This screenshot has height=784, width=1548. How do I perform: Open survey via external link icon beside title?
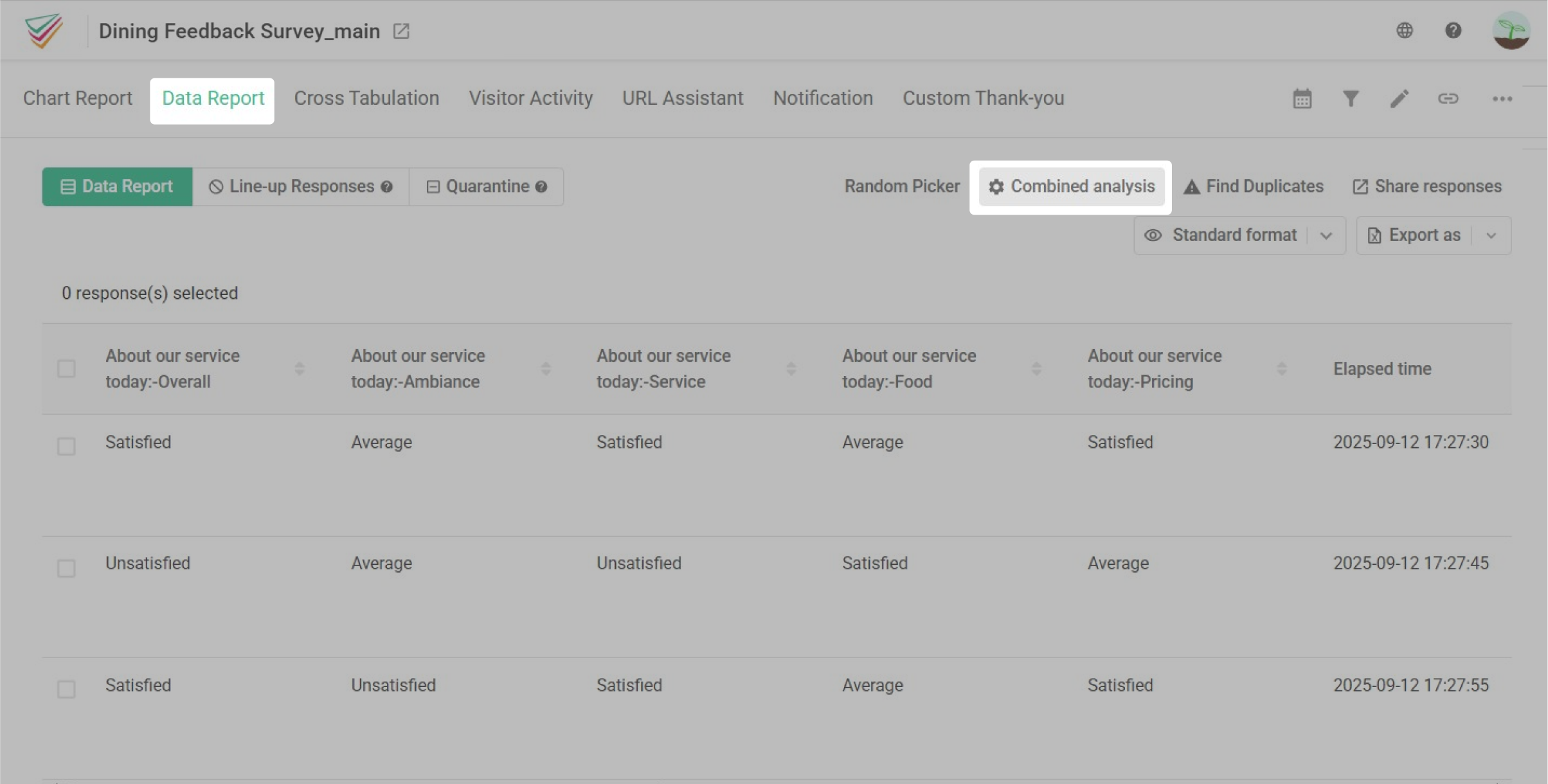click(x=401, y=31)
